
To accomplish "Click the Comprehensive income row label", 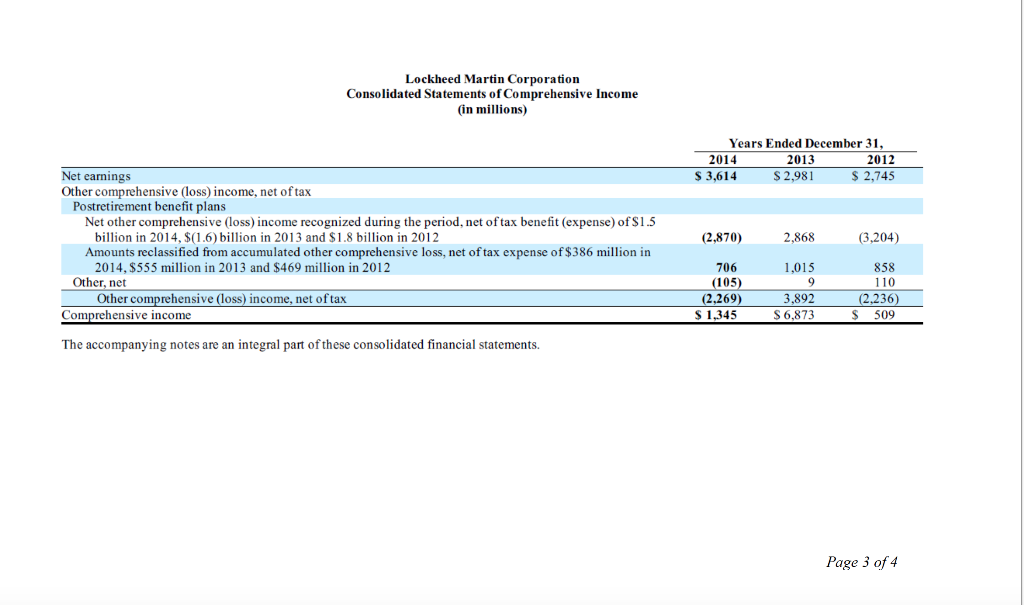I will [126, 314].
